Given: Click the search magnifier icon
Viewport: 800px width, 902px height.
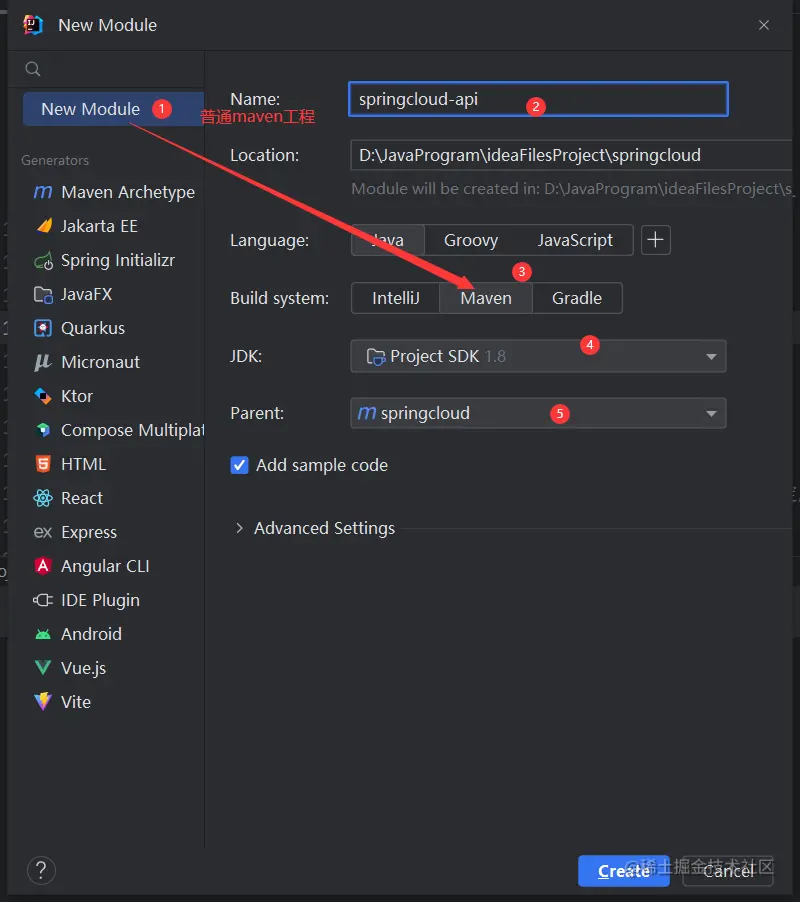Looking at the screenshot, I should coord(33,69).
